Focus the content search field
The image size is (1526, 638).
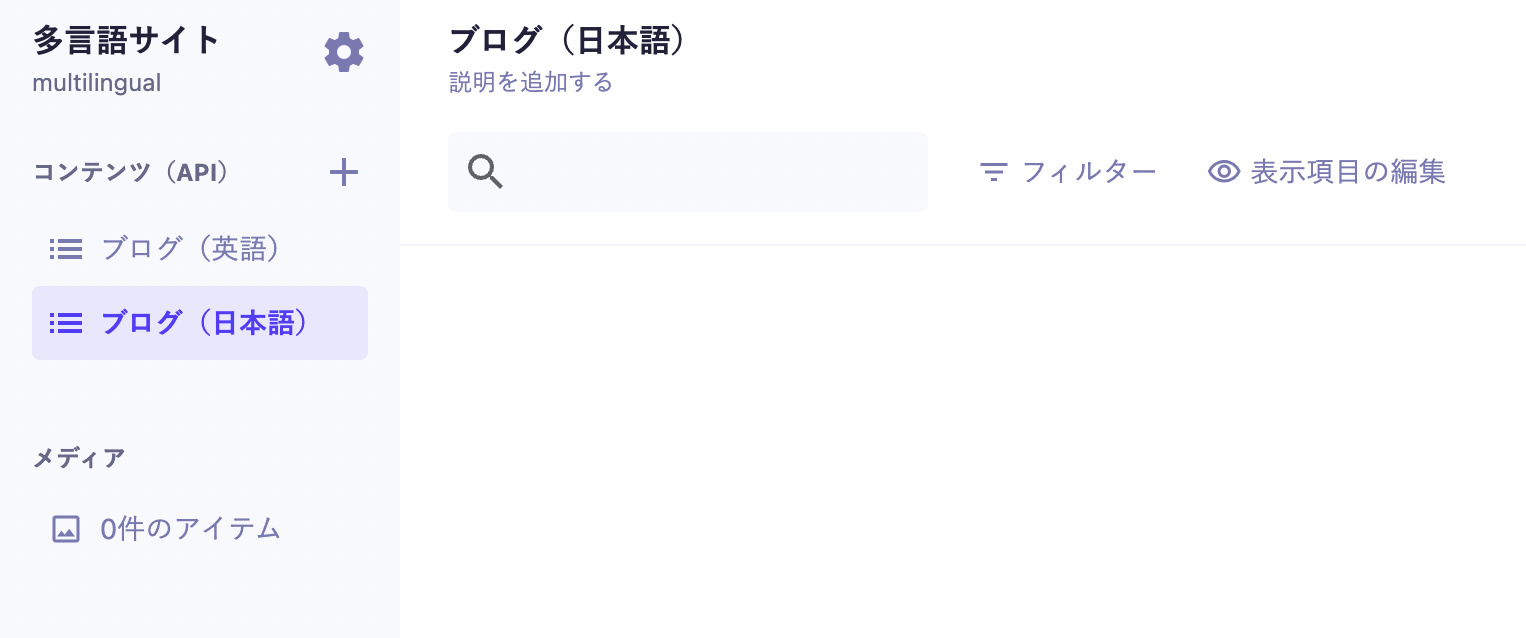pos(710,172)
